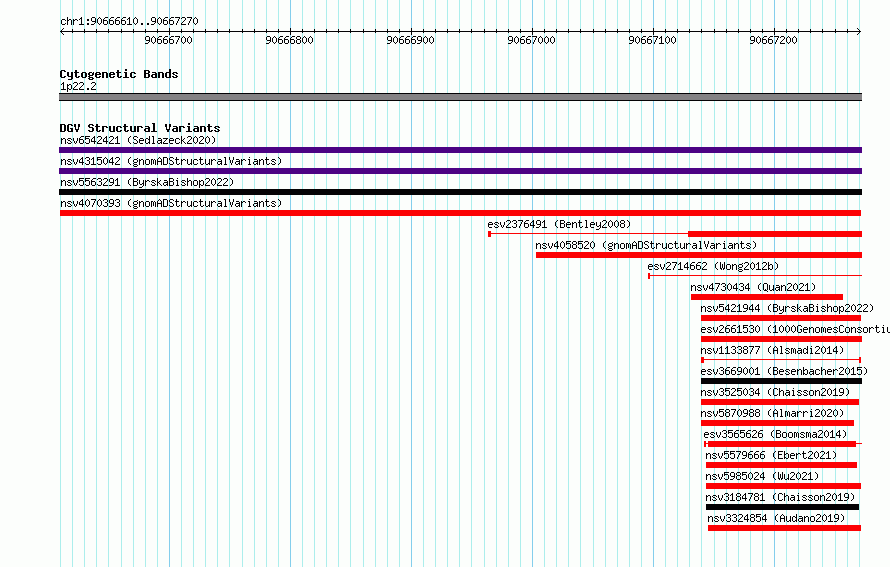Select the nsv4070393 (gnomADStructuralVariants) label
Screen dimensions: 890x567
pos(171,203)
